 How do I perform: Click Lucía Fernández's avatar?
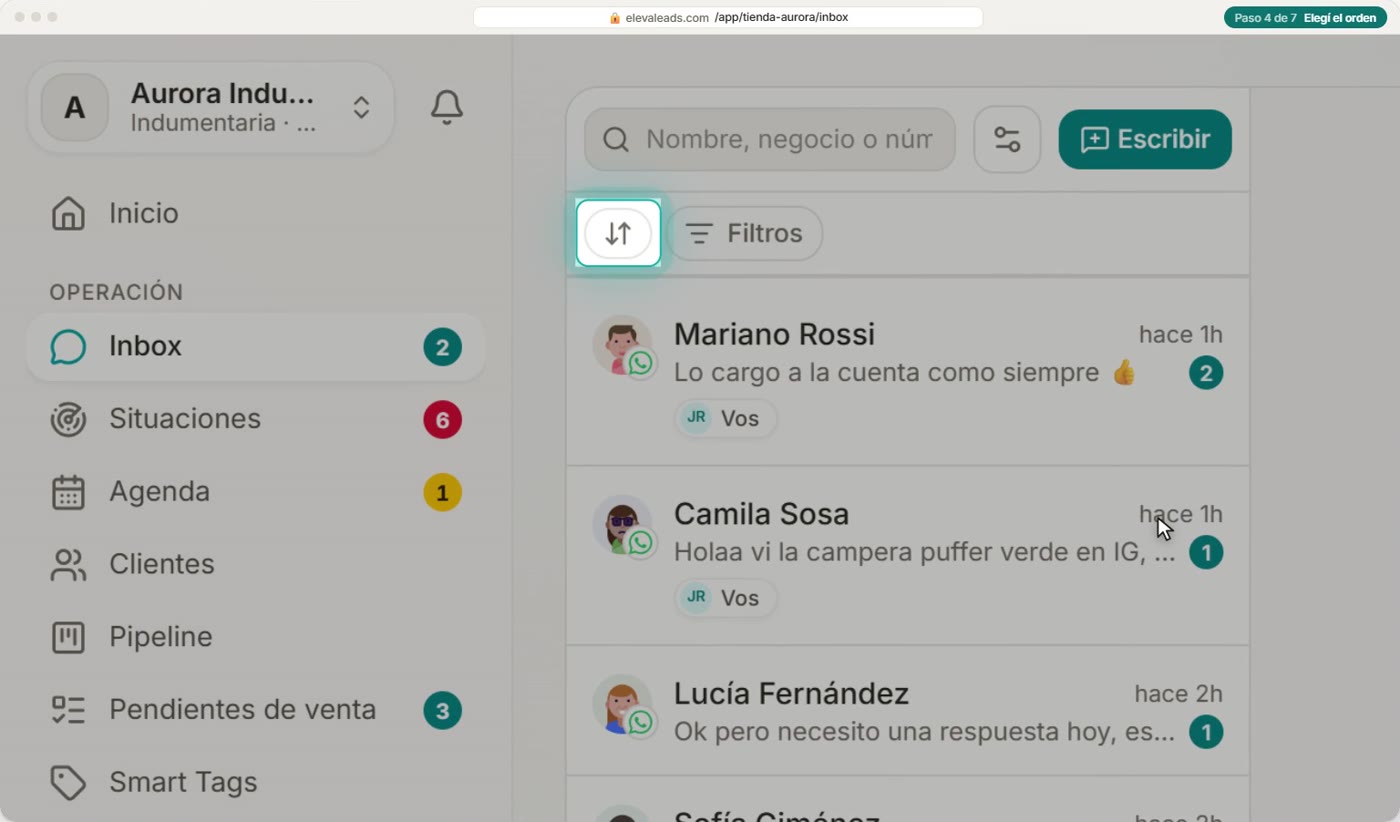coord(622,704)
